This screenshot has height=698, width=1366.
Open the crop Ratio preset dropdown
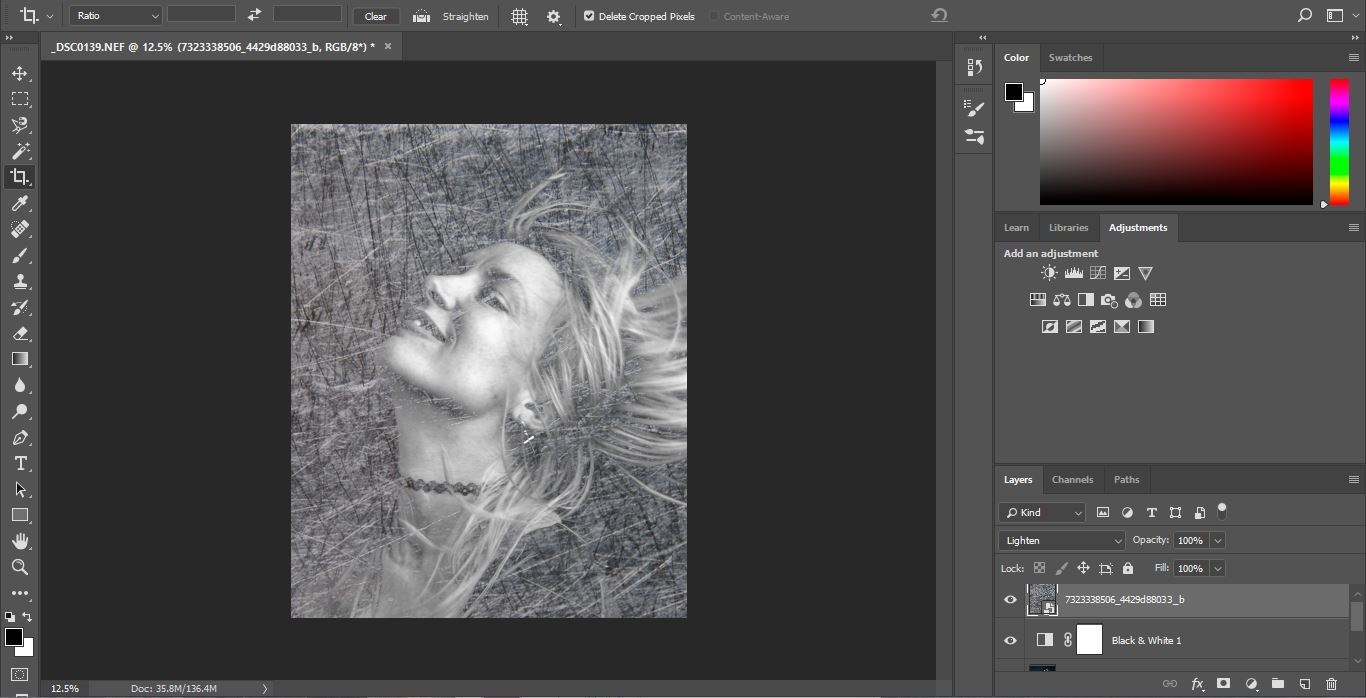point(116,16)
